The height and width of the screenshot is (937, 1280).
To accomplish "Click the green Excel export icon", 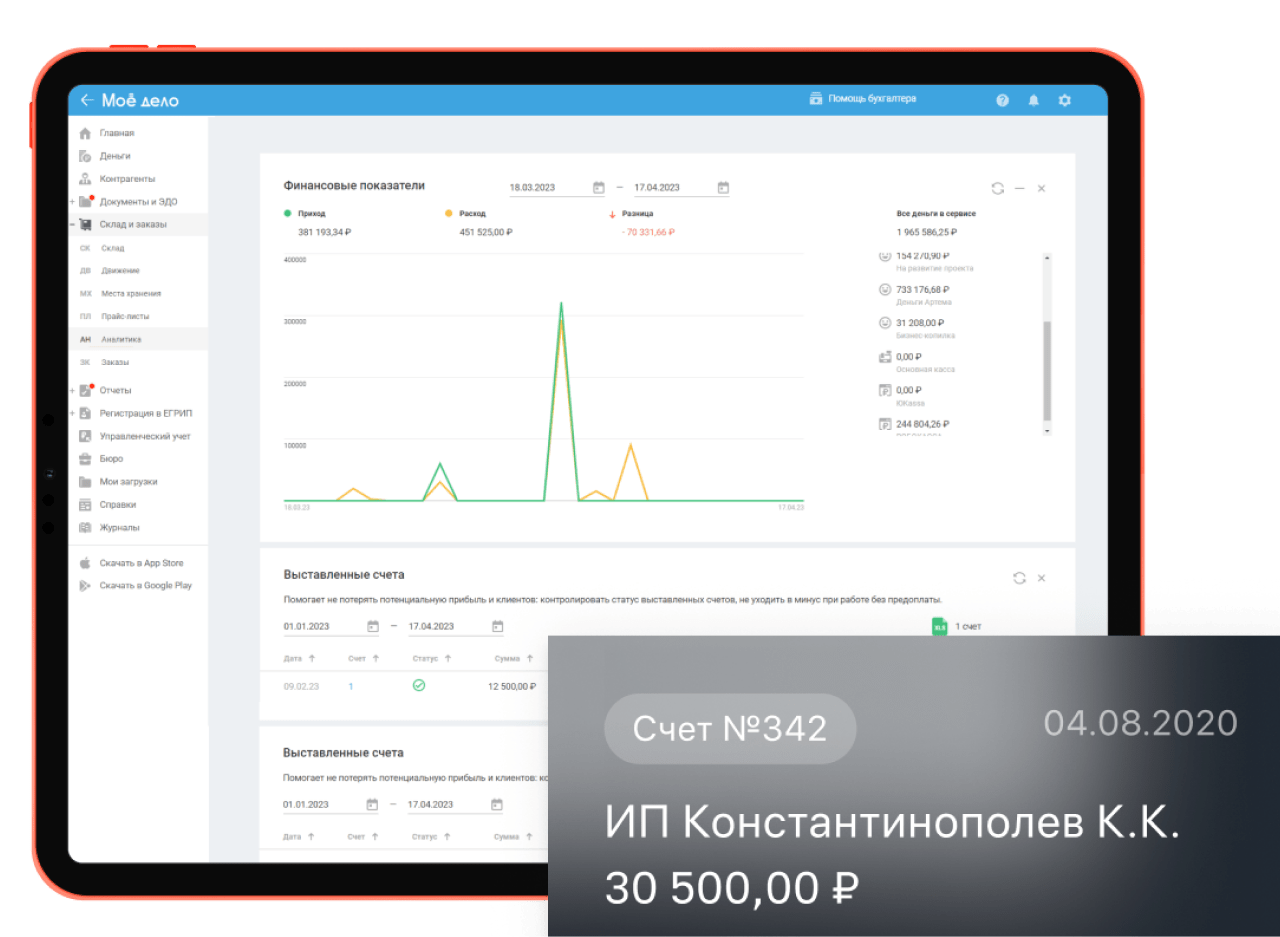I will tap(939, 626).
